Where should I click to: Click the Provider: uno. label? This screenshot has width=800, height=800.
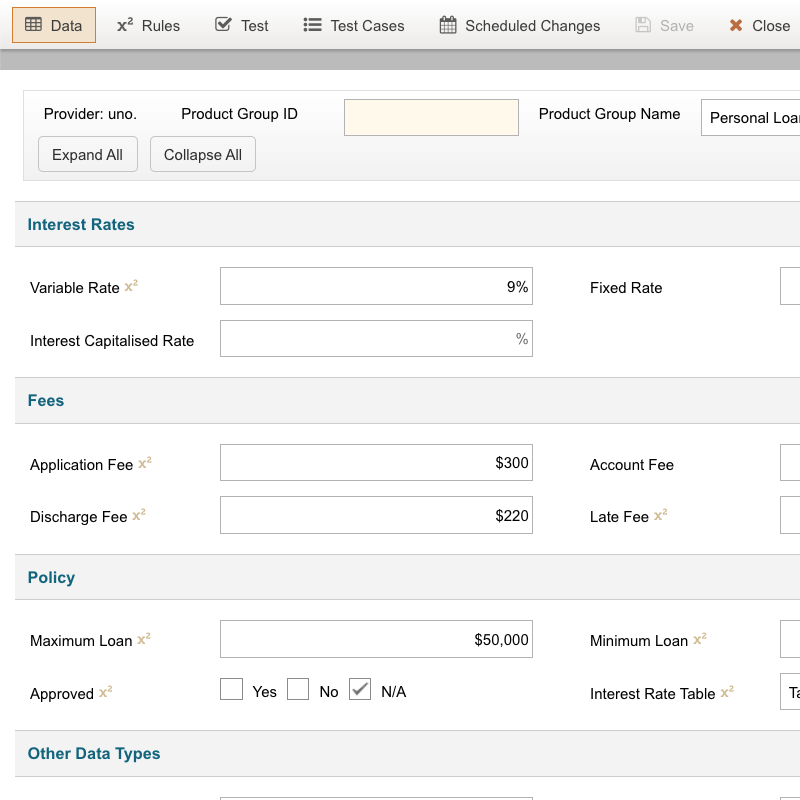click(x=90, y=114)
